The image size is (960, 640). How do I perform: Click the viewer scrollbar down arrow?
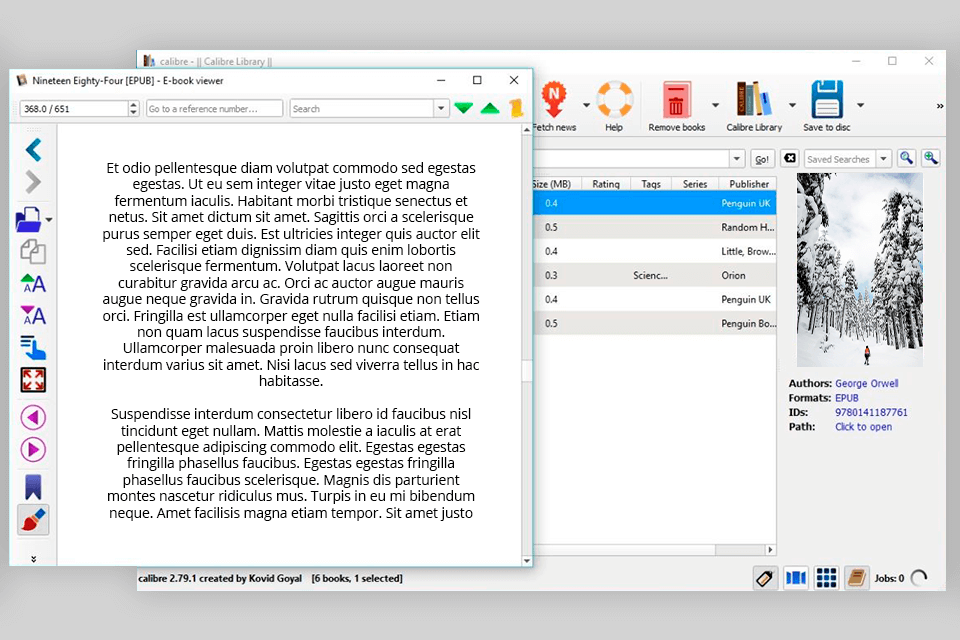527,560
